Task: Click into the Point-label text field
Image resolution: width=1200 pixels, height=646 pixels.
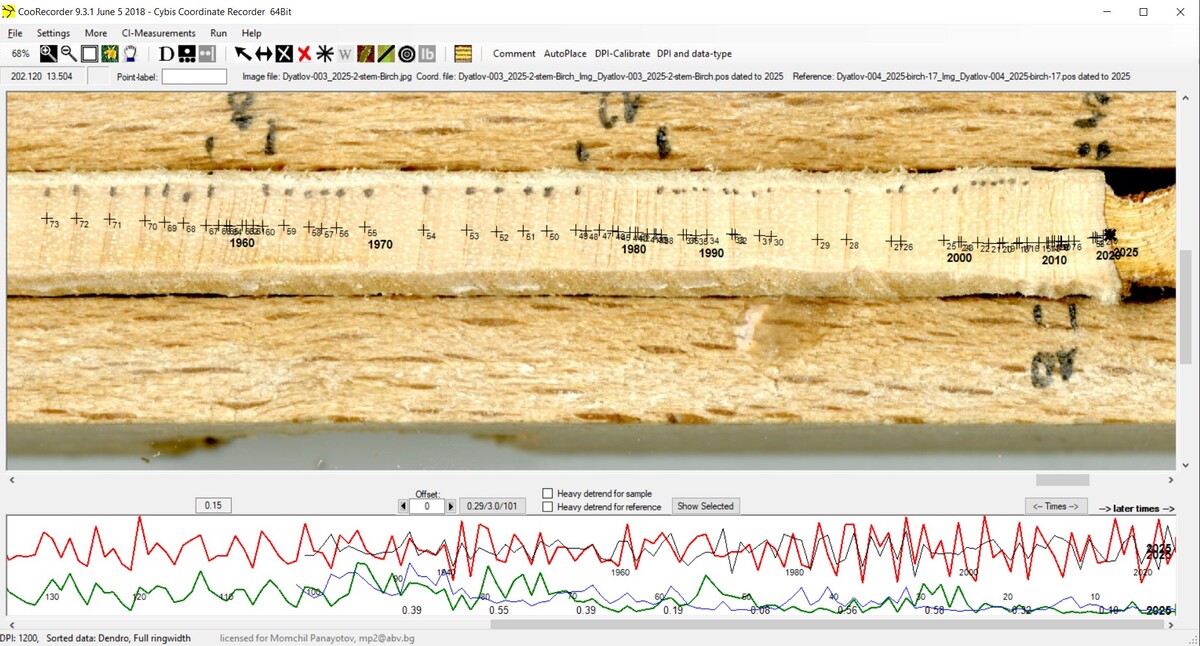Action: coord(194,76)
